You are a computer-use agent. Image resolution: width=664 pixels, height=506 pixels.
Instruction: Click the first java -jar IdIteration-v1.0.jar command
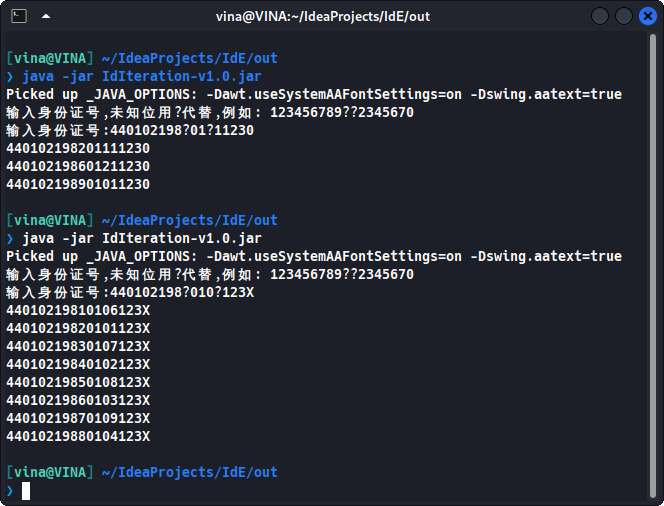(x=142, y=76)
